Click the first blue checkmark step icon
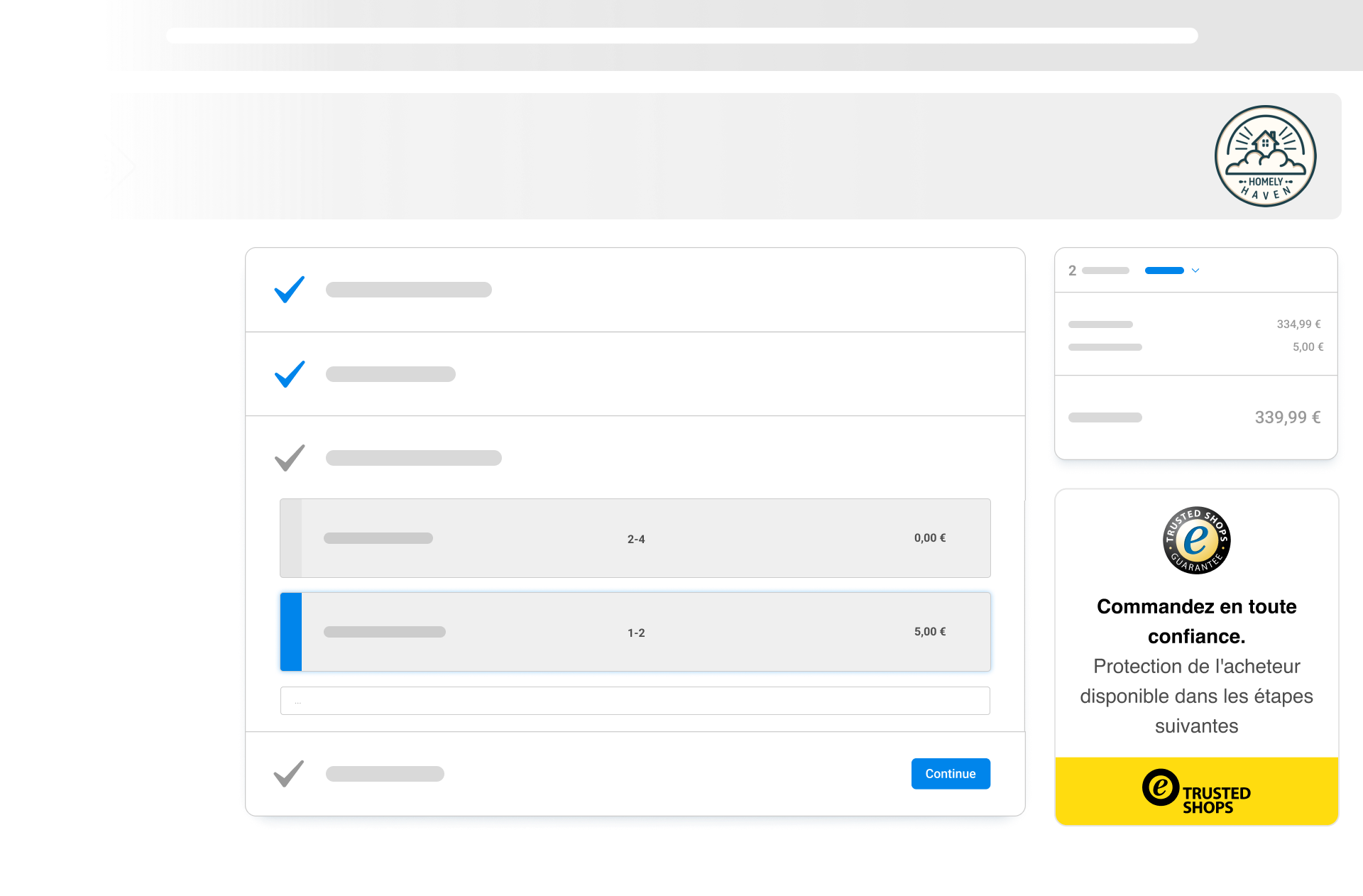 [290, 290]
